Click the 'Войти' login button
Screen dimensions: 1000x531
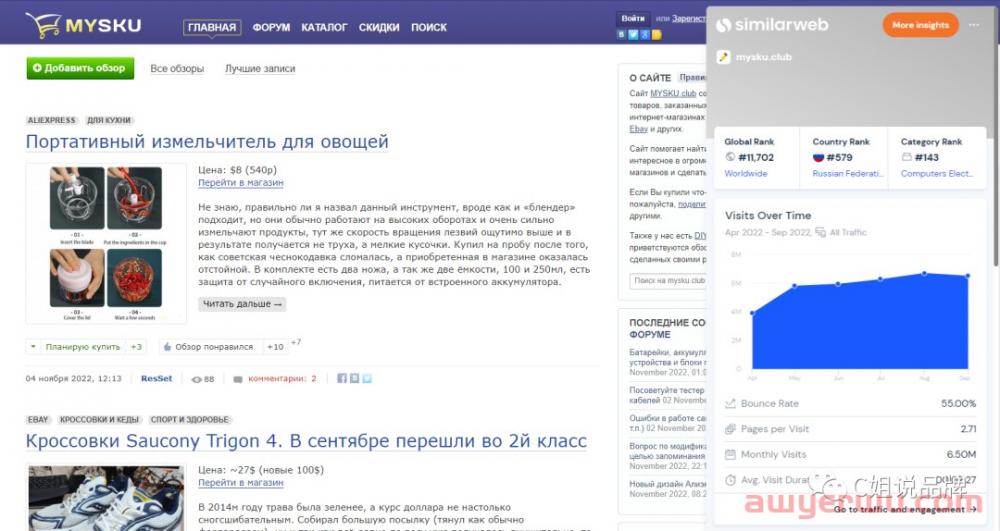coord(633,18)
